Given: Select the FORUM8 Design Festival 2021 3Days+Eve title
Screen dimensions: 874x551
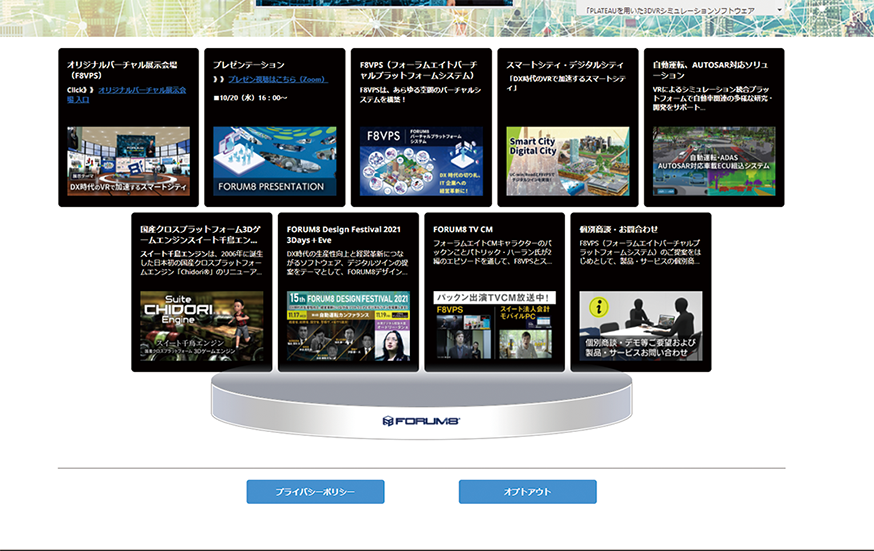Looking at the screenshot, I should click(x=343, y=235).
